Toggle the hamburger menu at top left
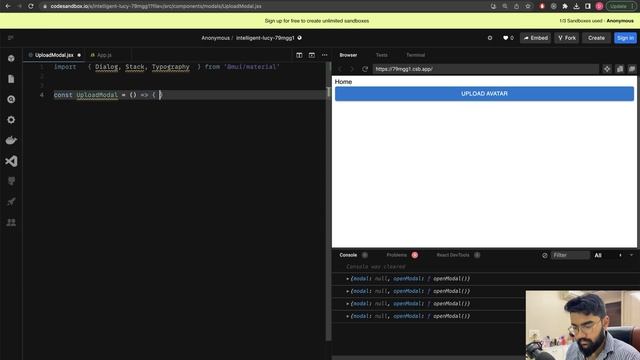This screenshot has height=360, width=640. point(11,38)
